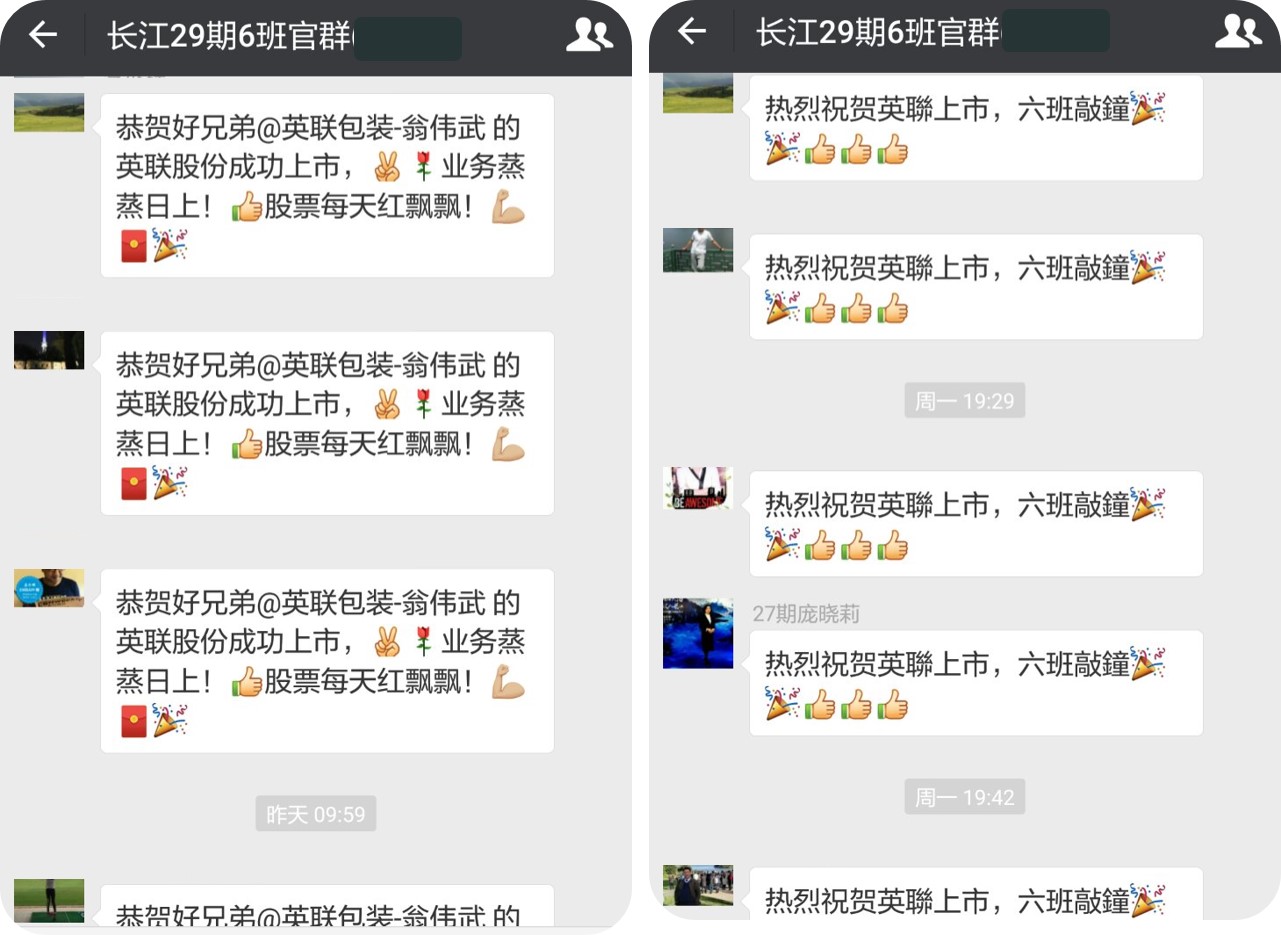Open group members icon in left chat
The height and width of the screenshot is (935, 1281).
tap(589, 35)
